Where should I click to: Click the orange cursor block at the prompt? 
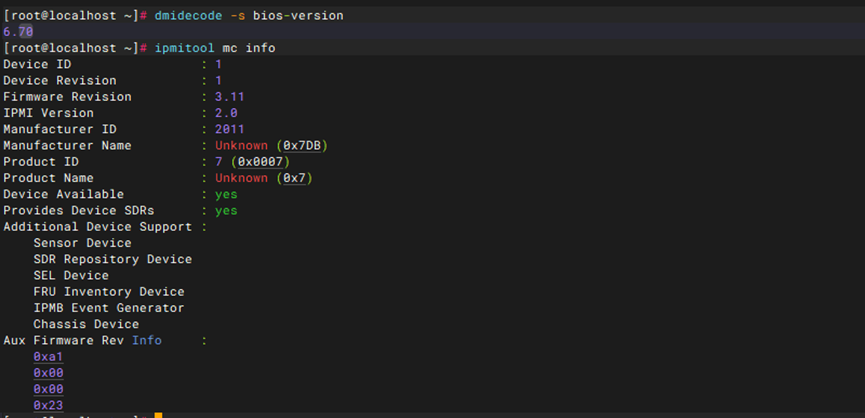[x=158, y=415]
